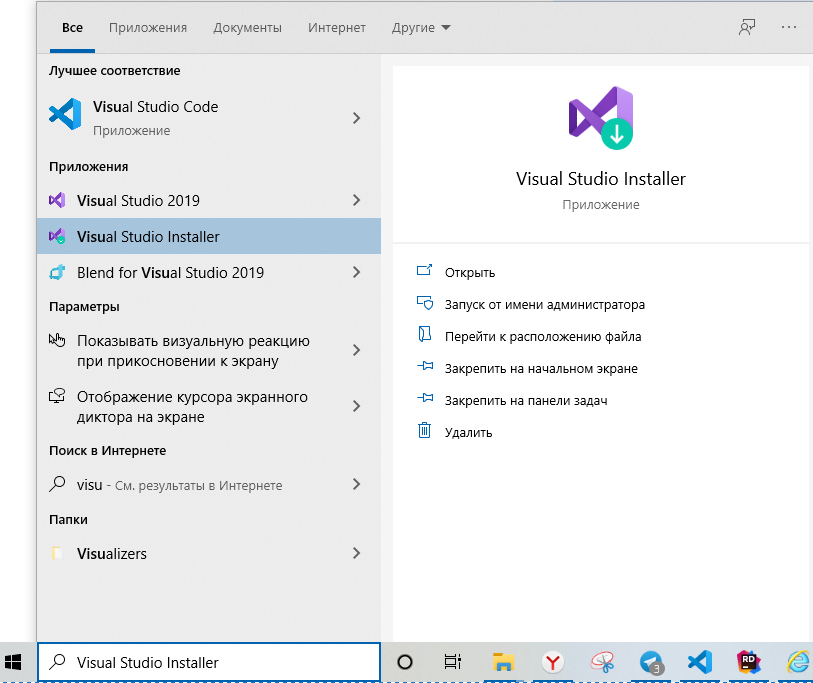Choose Закрепить на панели задач

coord(526,401)
